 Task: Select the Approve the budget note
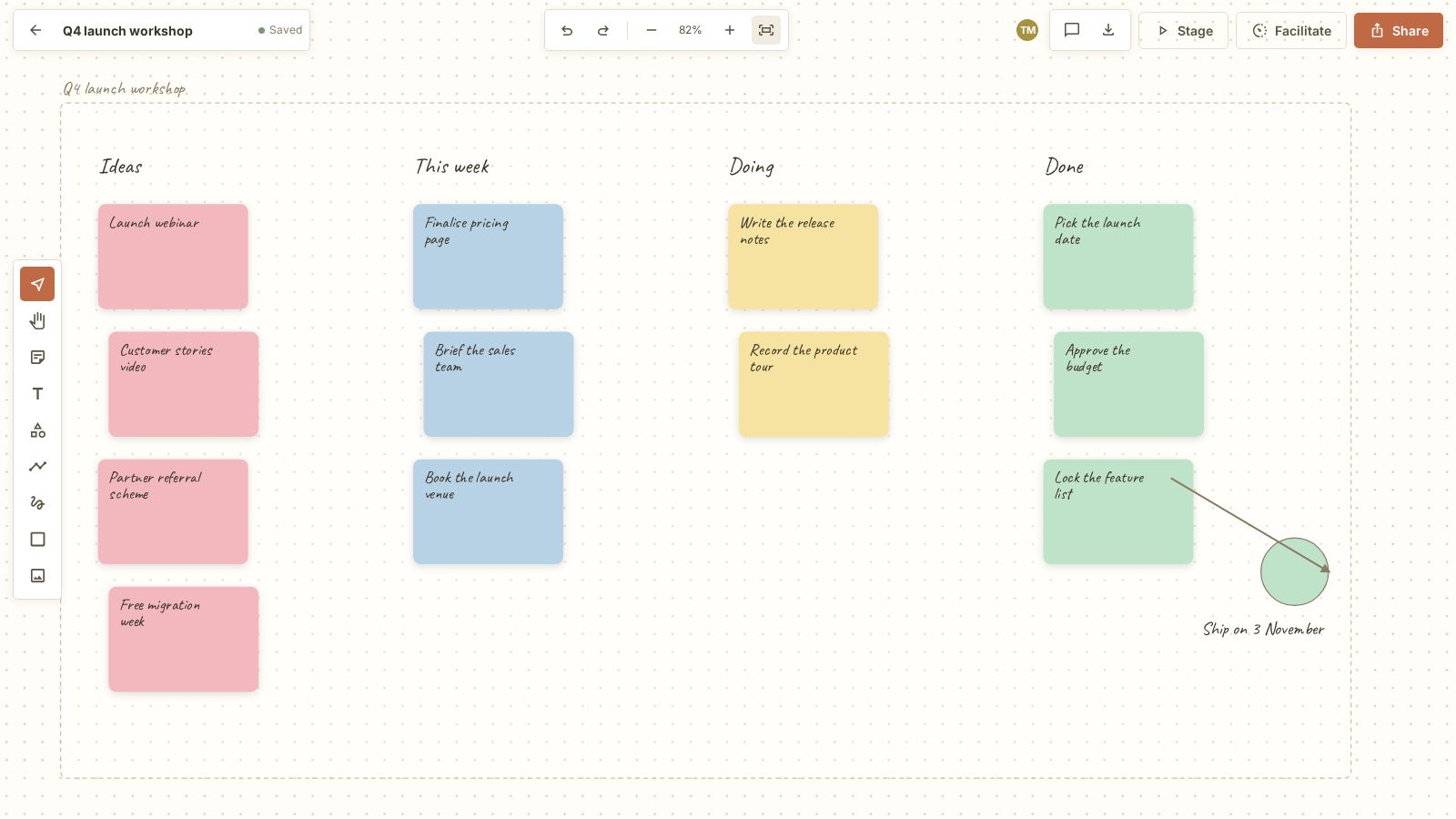tap(1128, 384)
